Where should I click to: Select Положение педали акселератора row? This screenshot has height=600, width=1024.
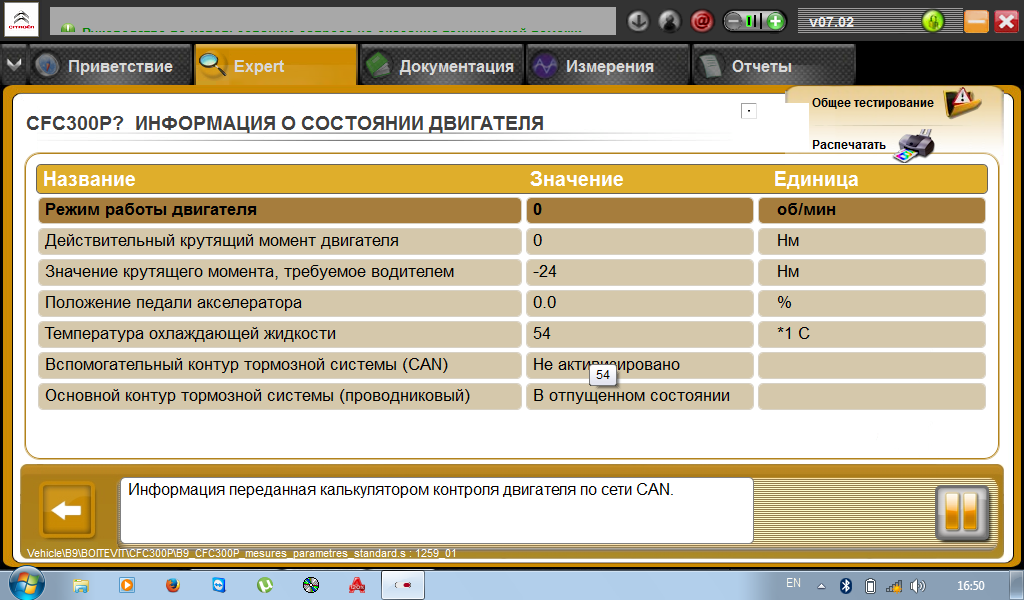(x=280, y=302)
